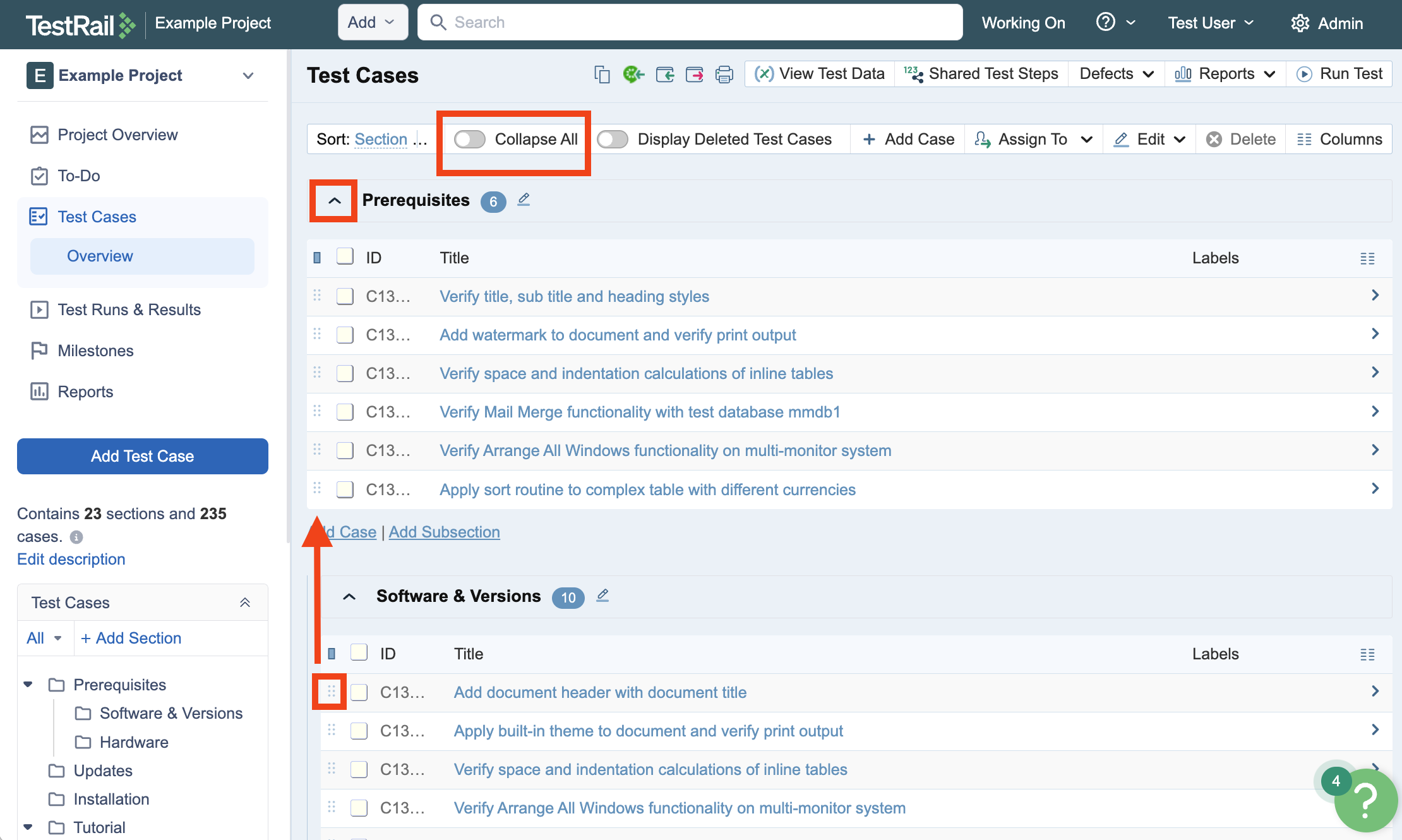Click the copy test cases icon
Image resolution: width=1402 pixels, height=840 pixels.
[x=602, y=75]
